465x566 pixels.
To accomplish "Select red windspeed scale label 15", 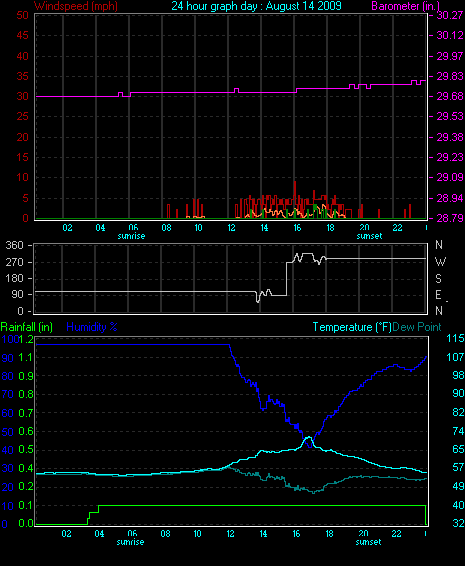I will (22, 157).
